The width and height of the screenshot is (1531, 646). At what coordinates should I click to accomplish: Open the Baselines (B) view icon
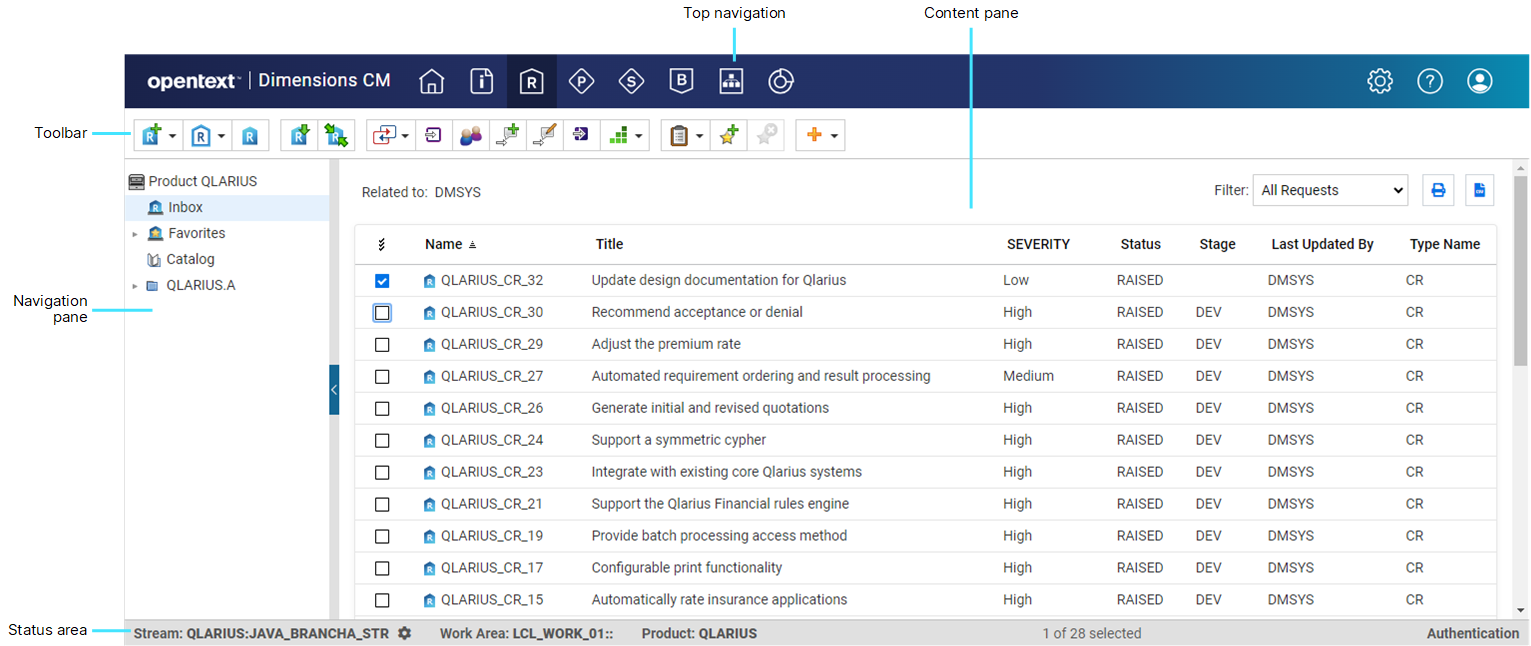[681, 82]
